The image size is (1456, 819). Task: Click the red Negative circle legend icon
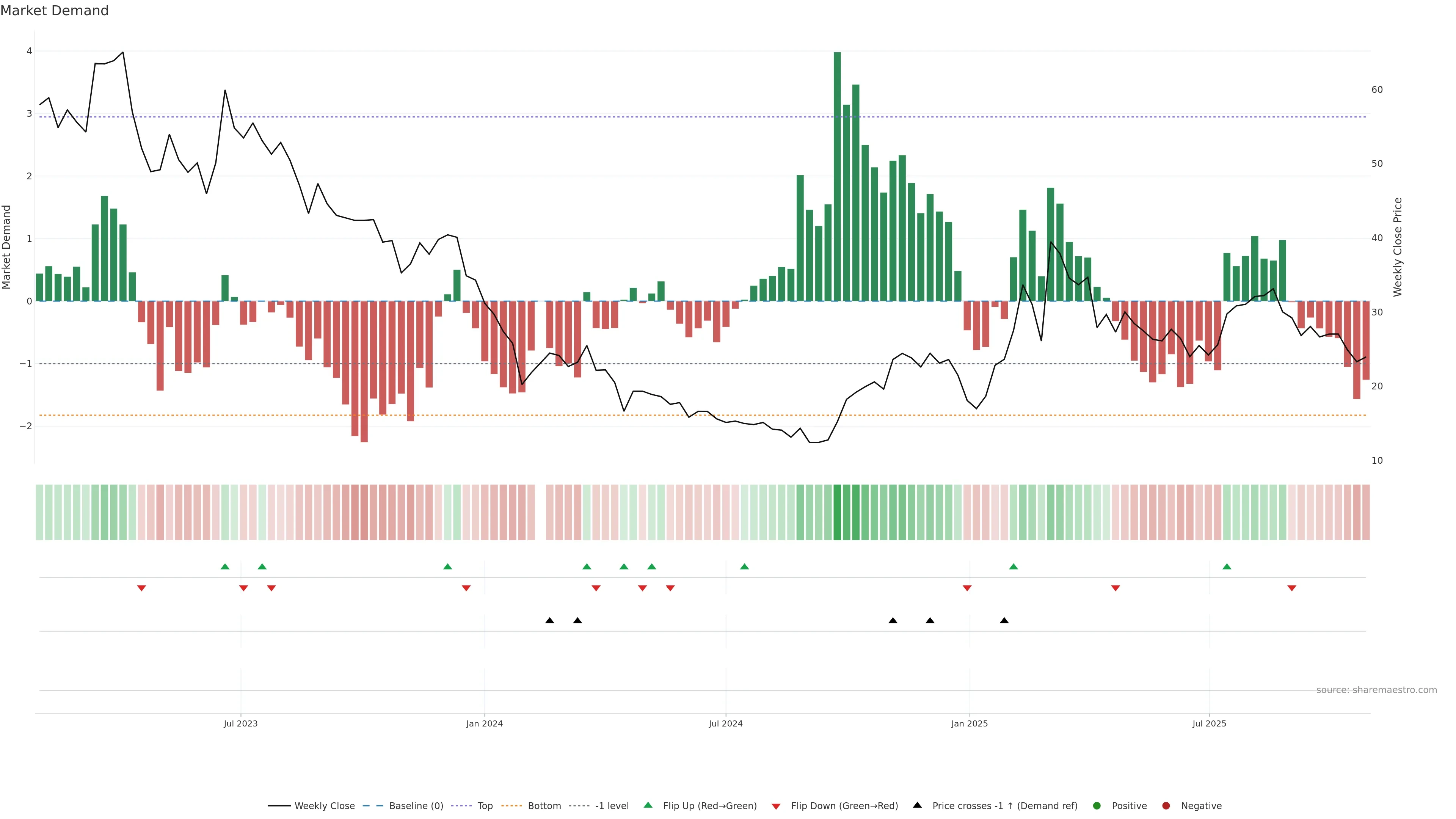(1166, 805)
